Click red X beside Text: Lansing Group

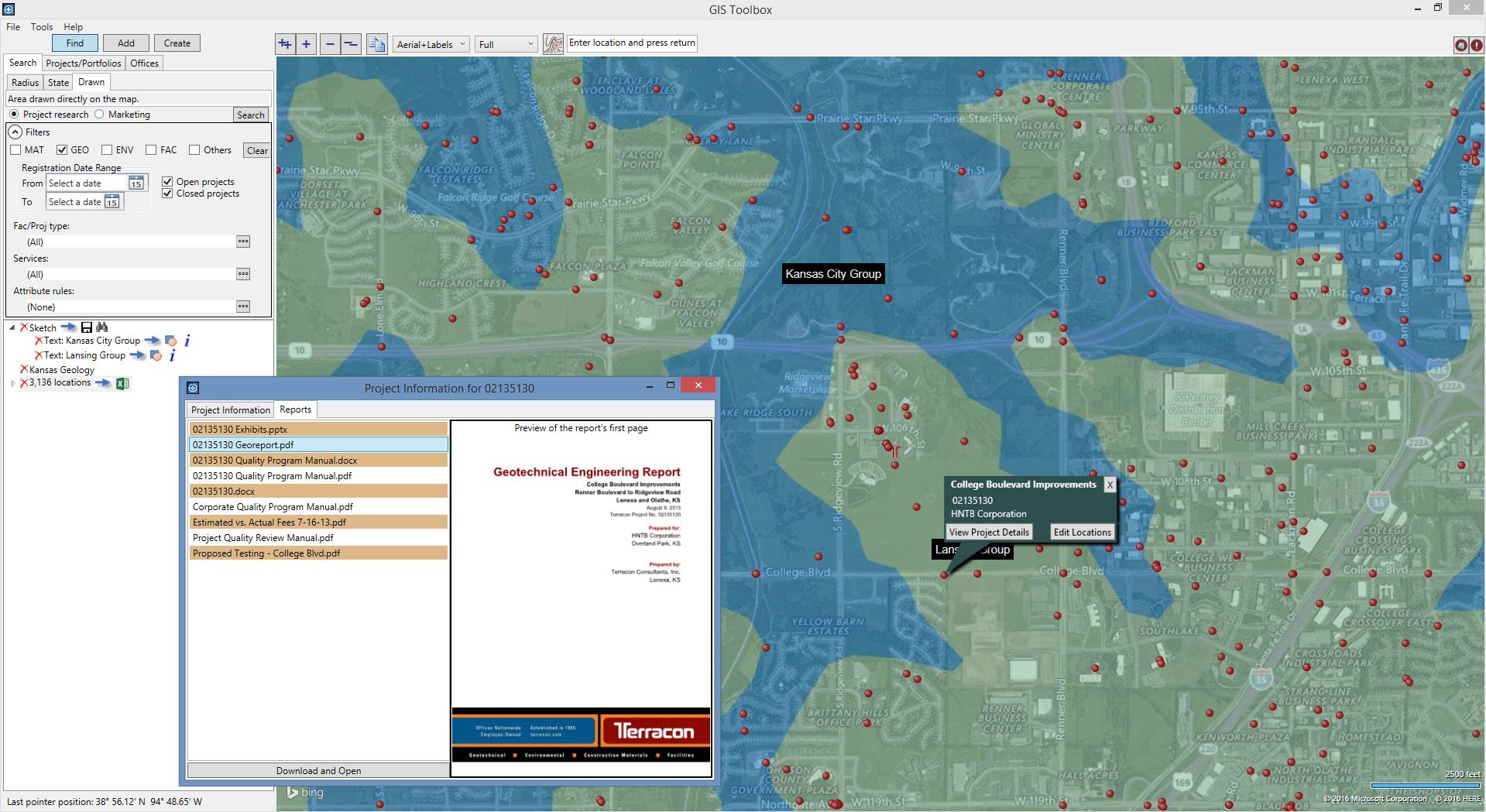coord(39,355)
